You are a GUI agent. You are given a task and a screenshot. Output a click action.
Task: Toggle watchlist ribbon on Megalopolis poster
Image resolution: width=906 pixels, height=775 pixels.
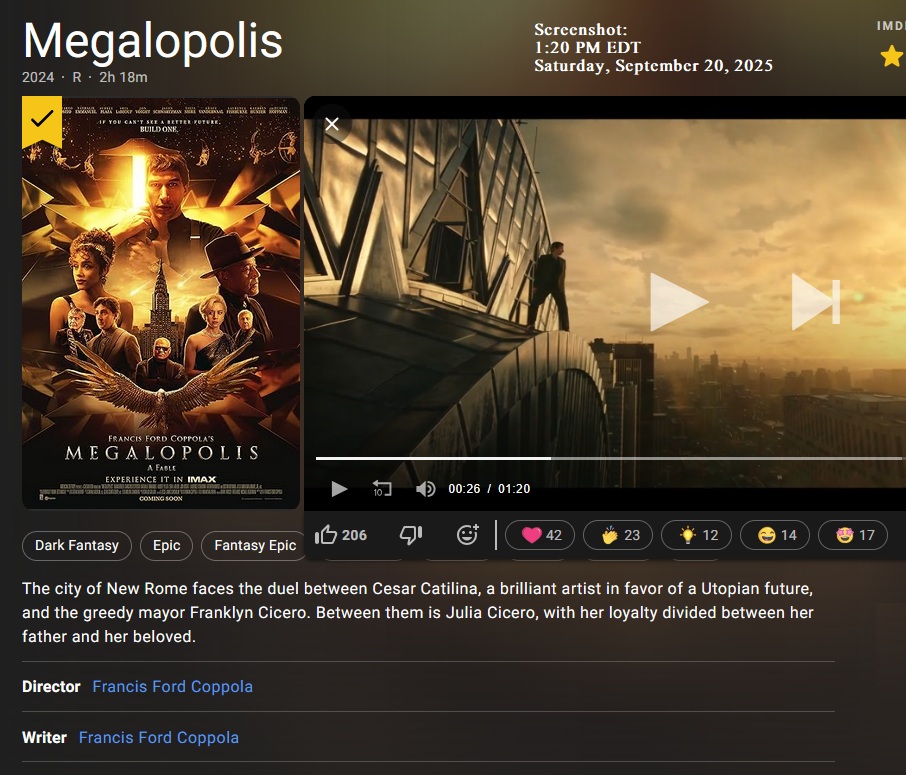[x=42, y=120]
